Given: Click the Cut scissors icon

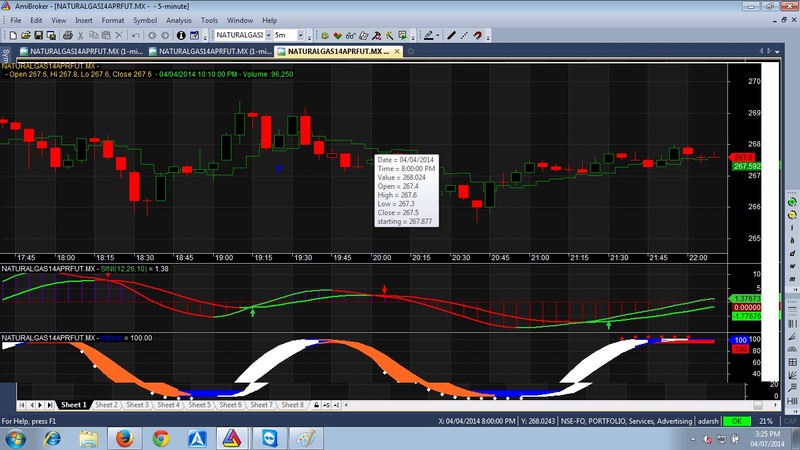Looking at the screenshot, I should [80, 35].
